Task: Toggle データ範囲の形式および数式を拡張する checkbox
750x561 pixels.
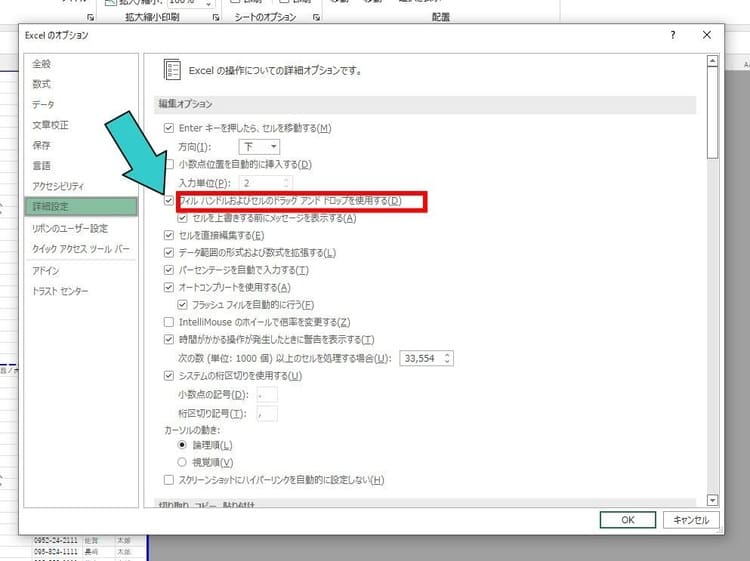Action: [x=169, y=253]
